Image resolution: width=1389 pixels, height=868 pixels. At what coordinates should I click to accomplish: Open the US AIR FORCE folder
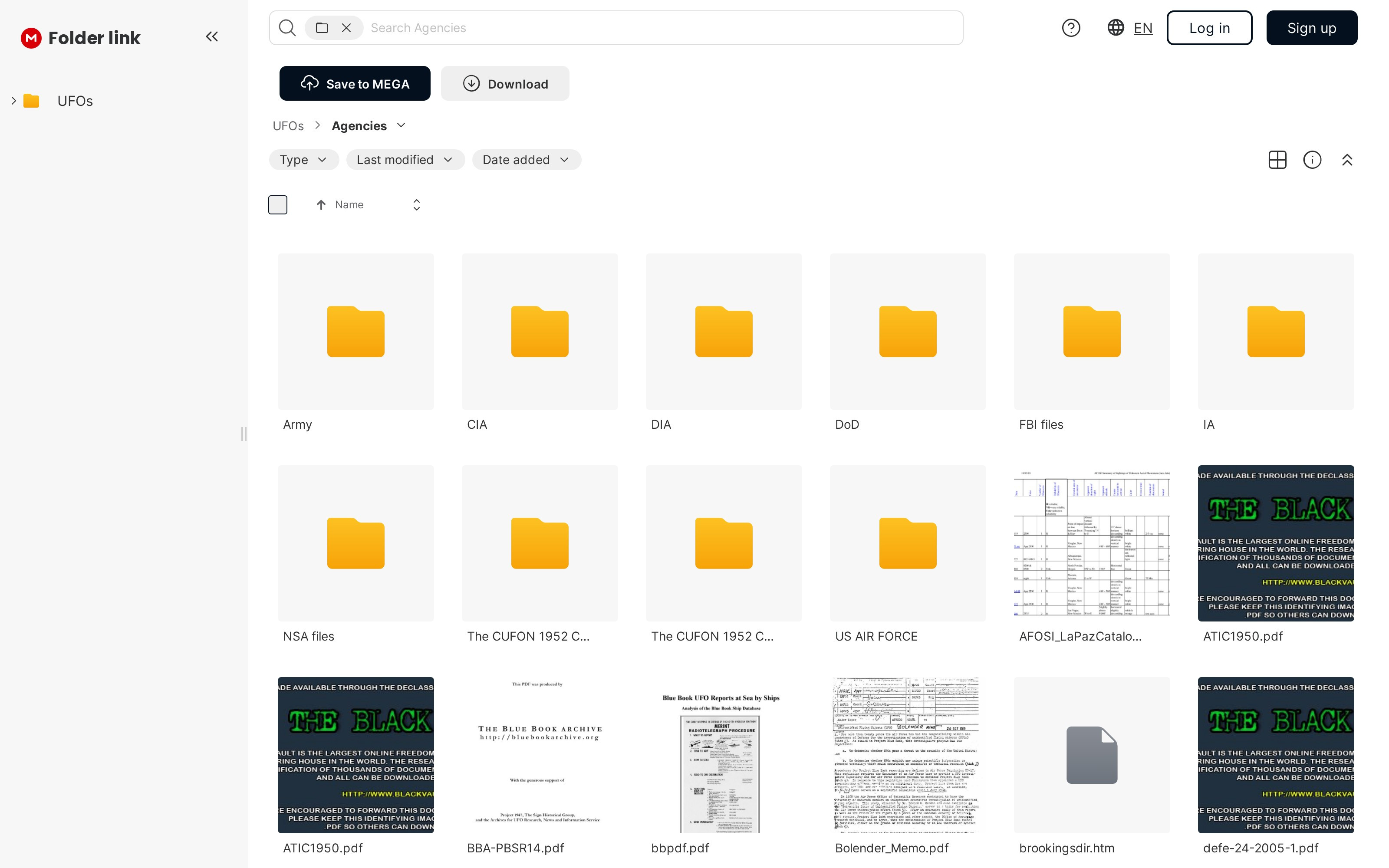click(x=908, y=543)
